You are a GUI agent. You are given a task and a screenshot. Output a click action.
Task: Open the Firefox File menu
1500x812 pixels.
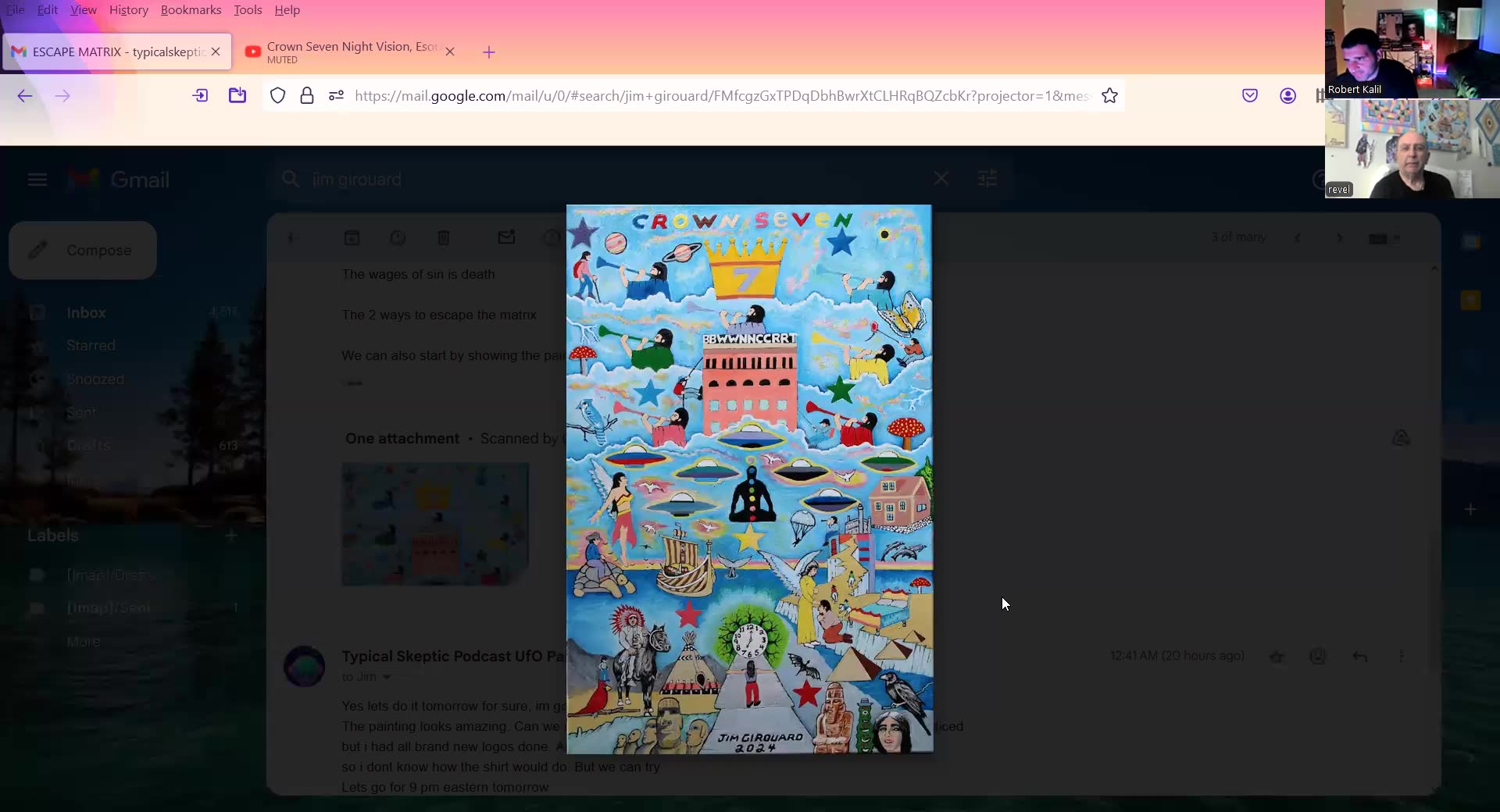click(x=16, y=10)
